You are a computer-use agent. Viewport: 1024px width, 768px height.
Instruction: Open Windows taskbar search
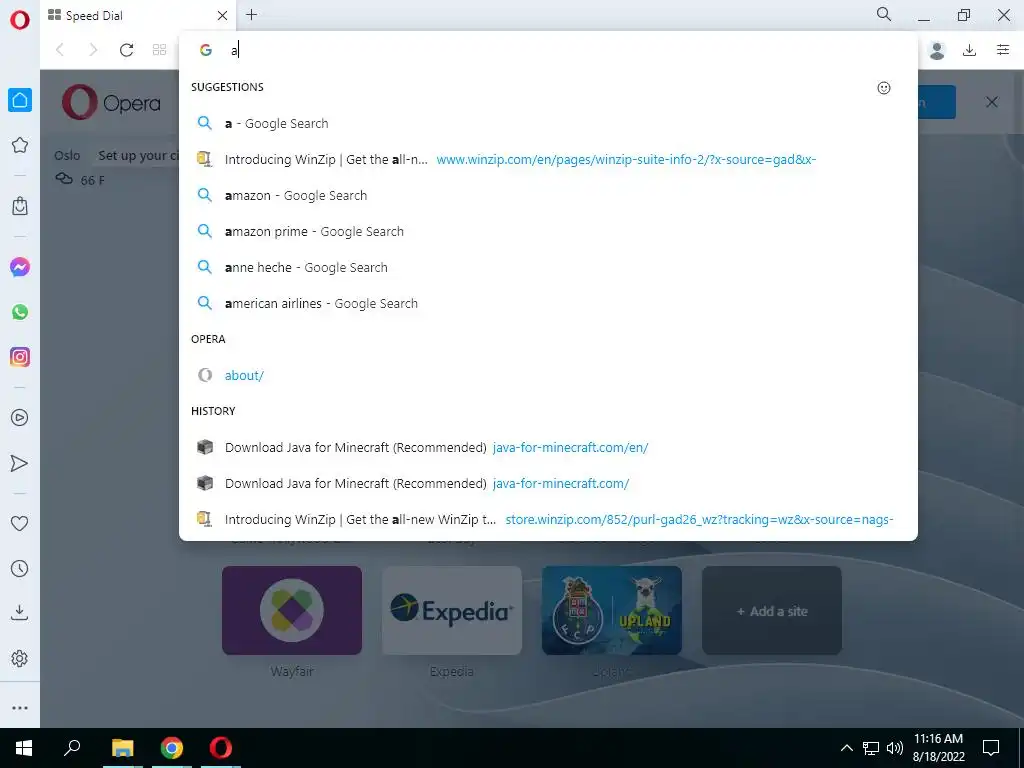72,748
